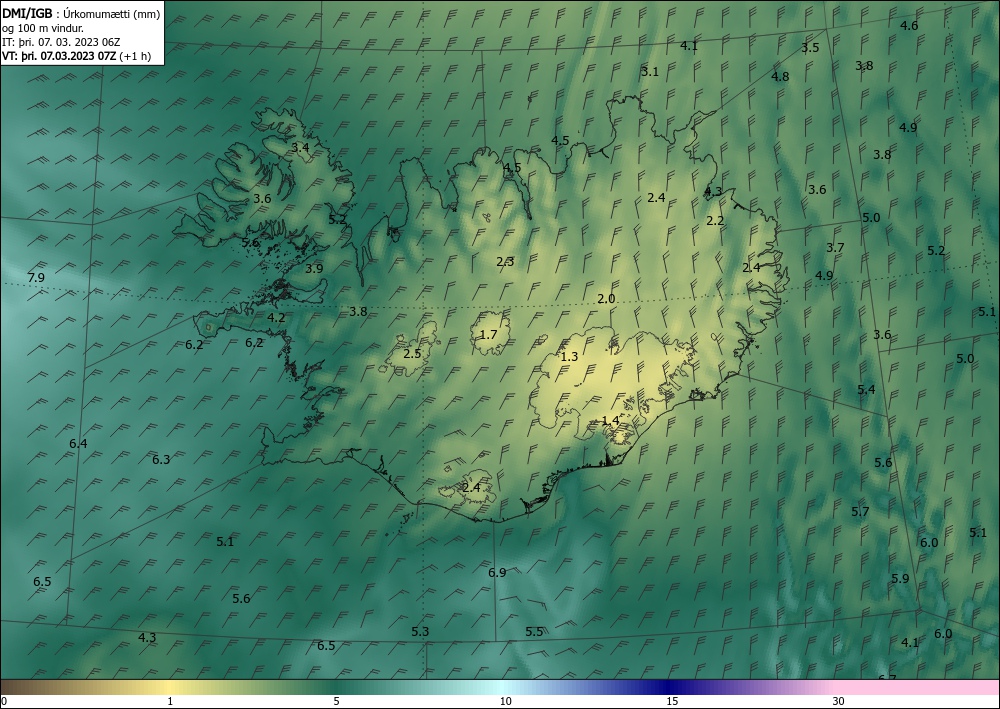Click the 2.3 value in north-central Iceland
Image resolution: width=1000 pixels, height=709 pixels.
point(505,261)
